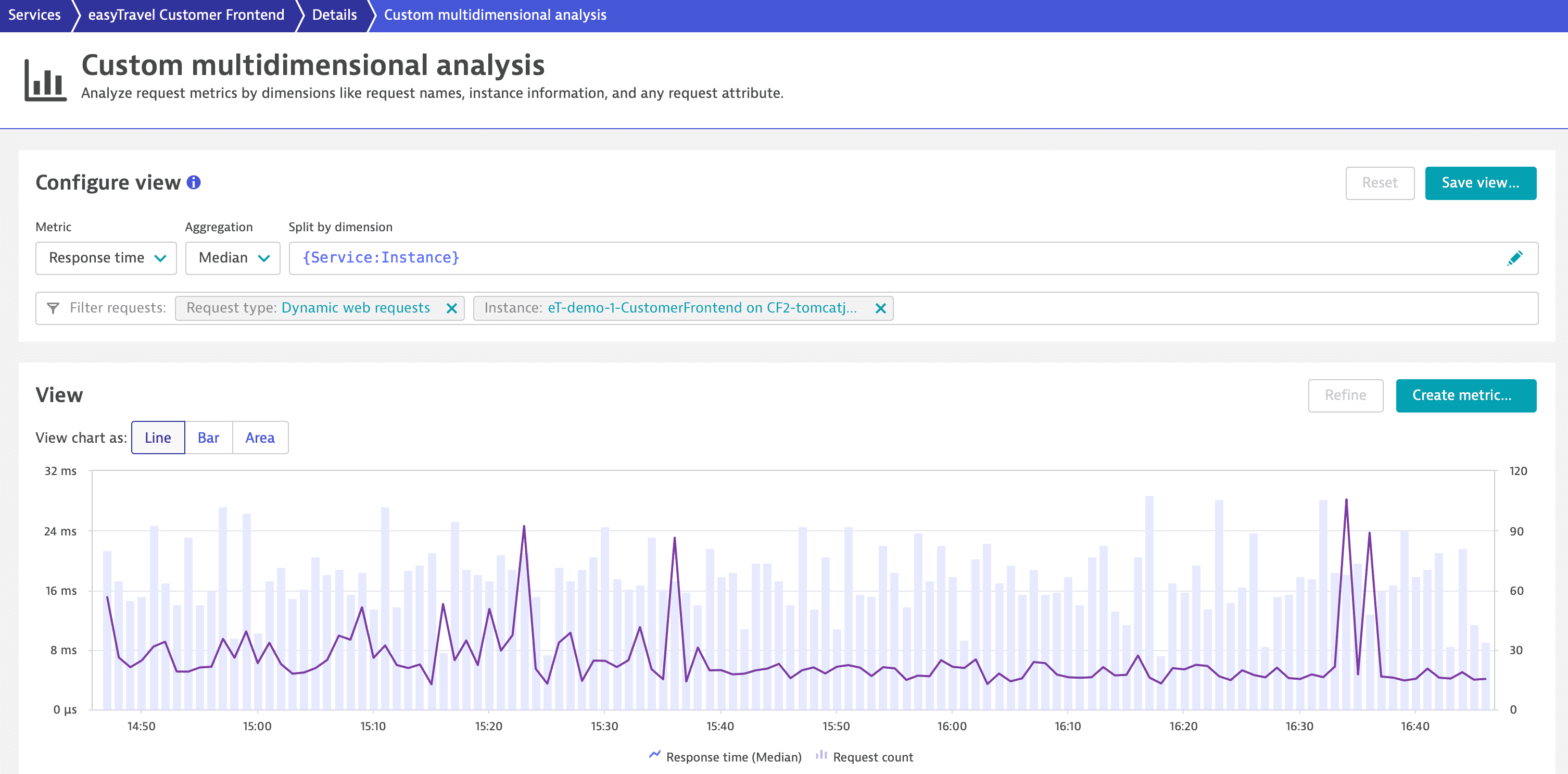Switch chart view to Bar
This screenshot has width=1568, height=774.
(x=208, y=437)
